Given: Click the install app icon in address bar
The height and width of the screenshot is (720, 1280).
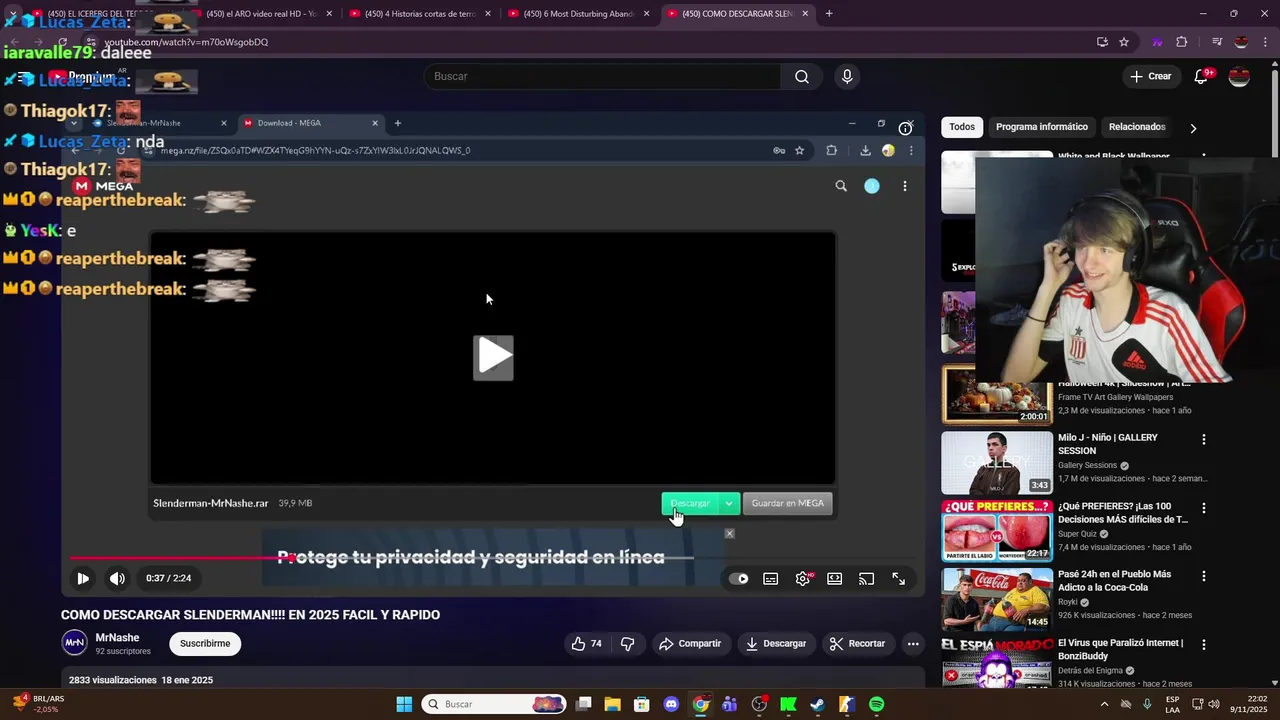Looking at the screenshot, I should (x=1102, y=42).
